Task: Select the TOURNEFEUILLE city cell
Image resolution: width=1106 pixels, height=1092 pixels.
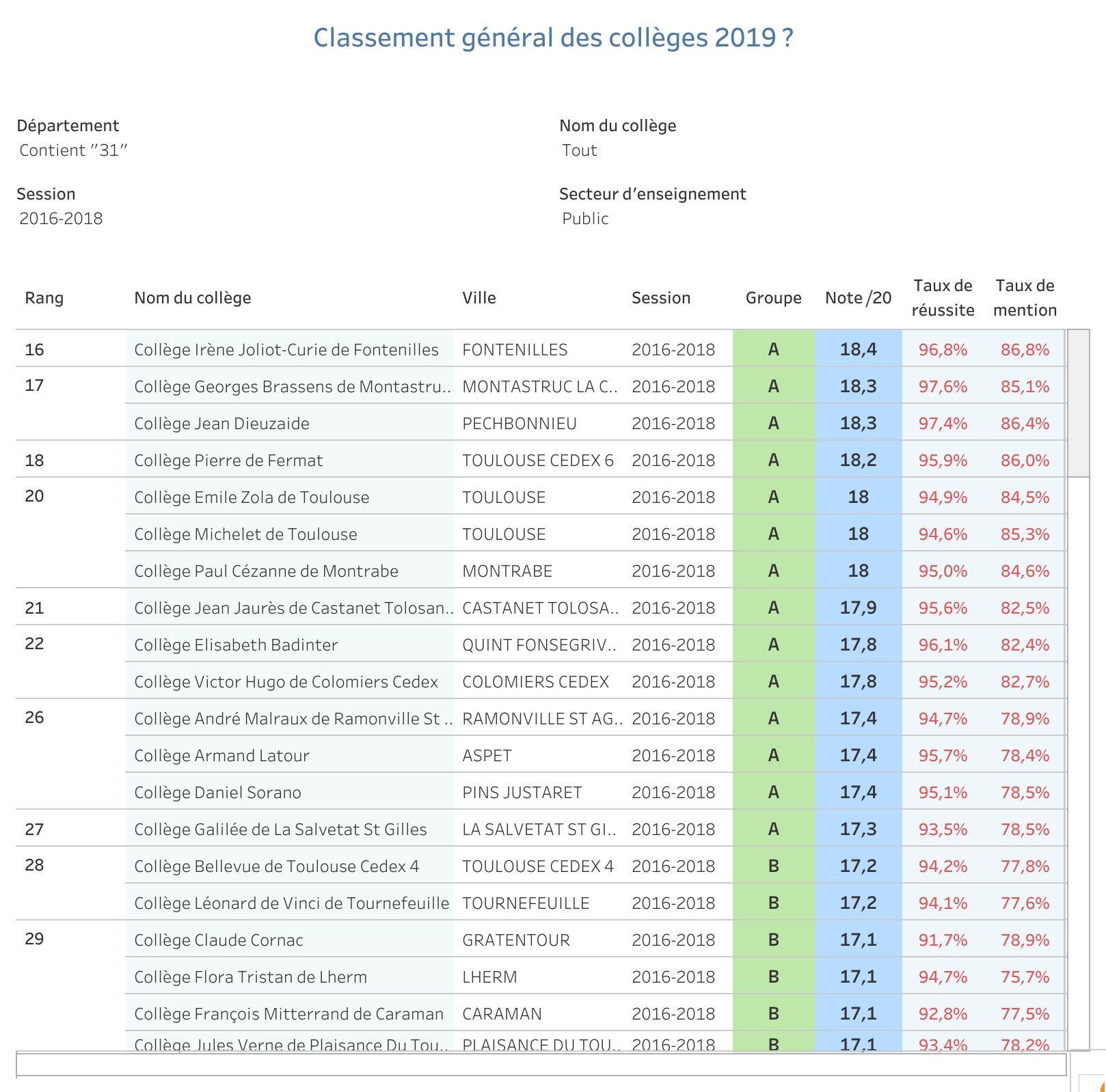Action: (x=526, y=903)
